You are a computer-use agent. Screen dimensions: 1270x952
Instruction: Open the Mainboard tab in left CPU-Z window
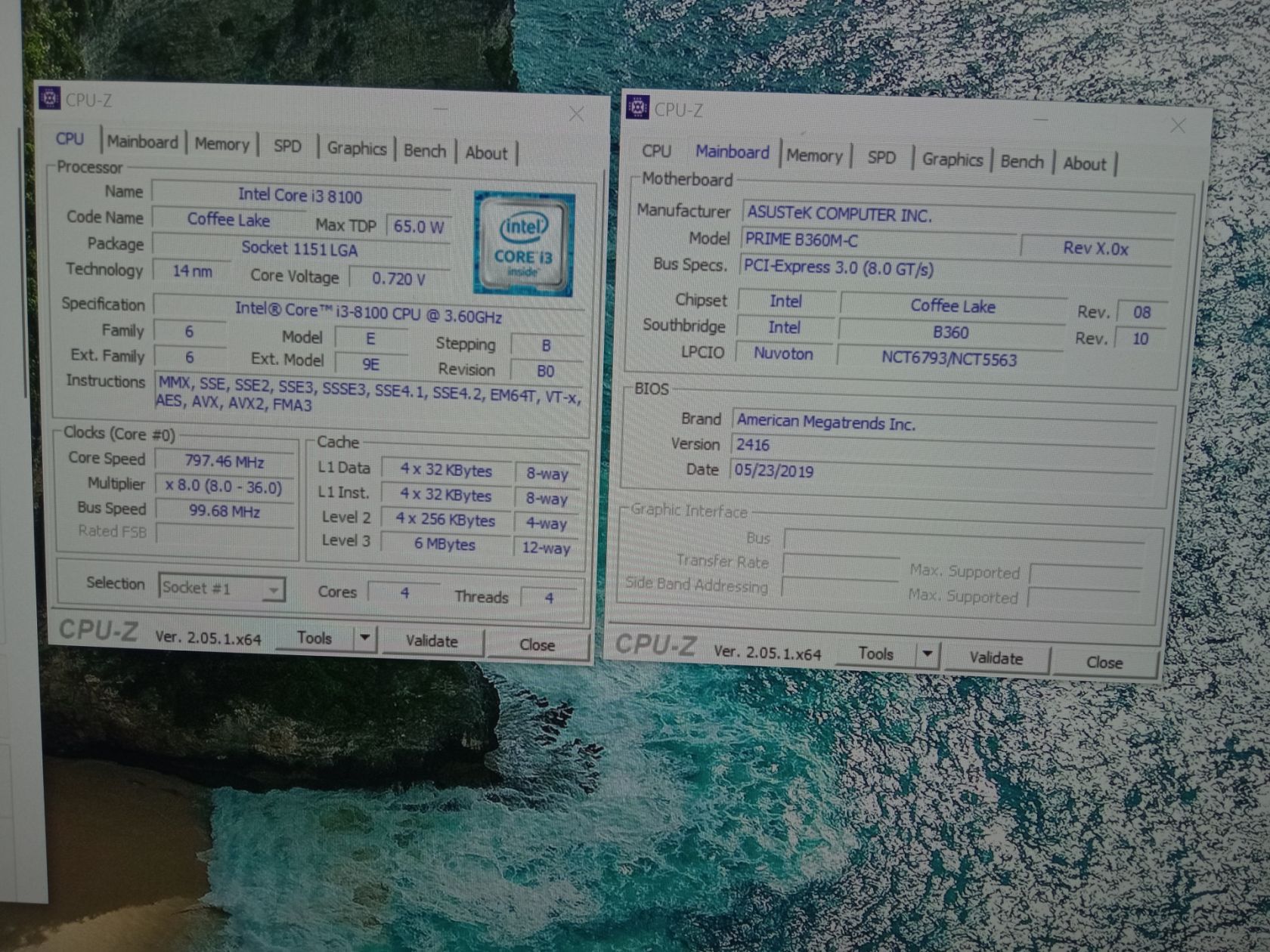pyautogui.click(x=142, y=142)
